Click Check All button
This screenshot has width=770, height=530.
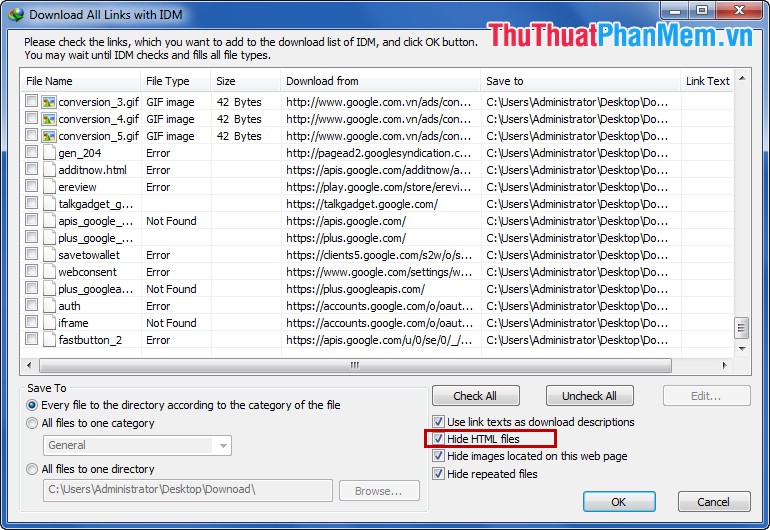click(475, 396)
